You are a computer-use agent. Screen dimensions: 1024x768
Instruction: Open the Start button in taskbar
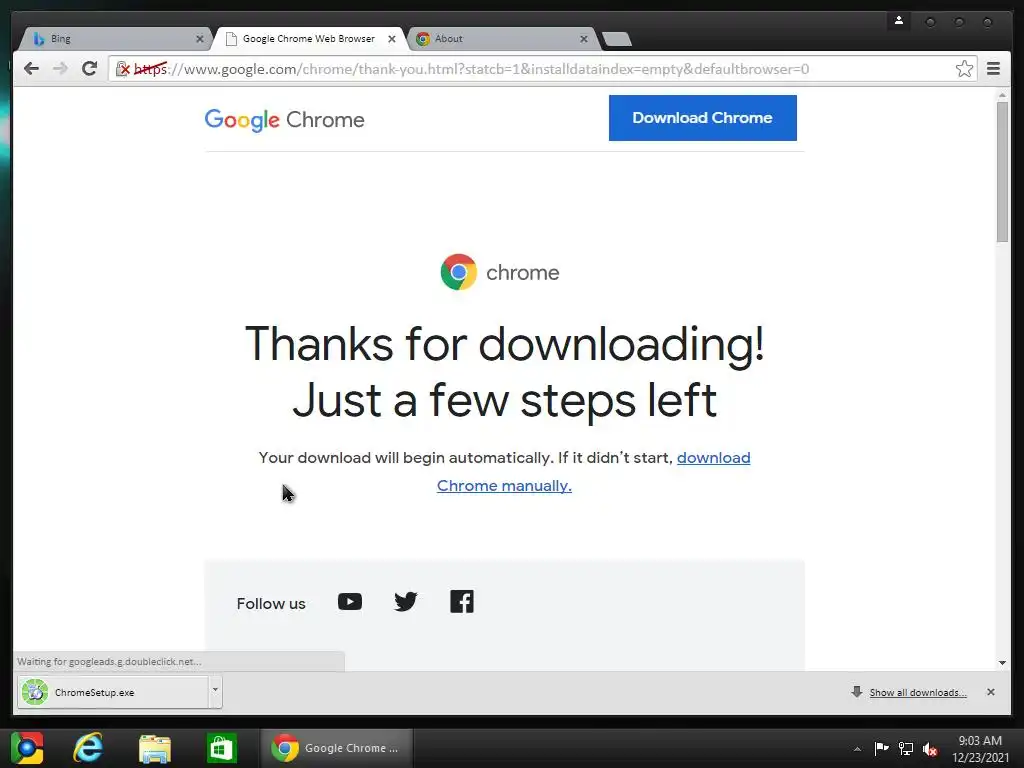click(x=27, y=748)
